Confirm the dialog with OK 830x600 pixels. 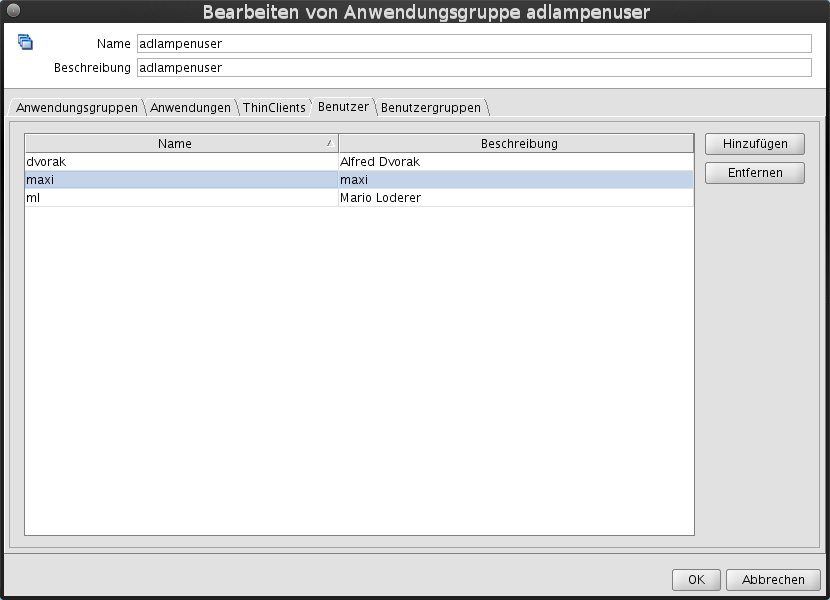pos(696,580)
